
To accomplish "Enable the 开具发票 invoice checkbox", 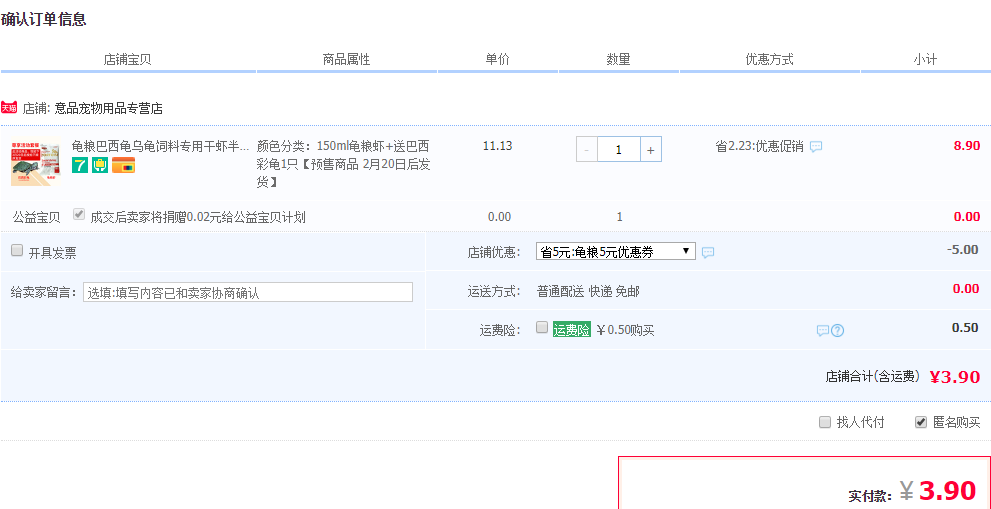I will point(17,250).
